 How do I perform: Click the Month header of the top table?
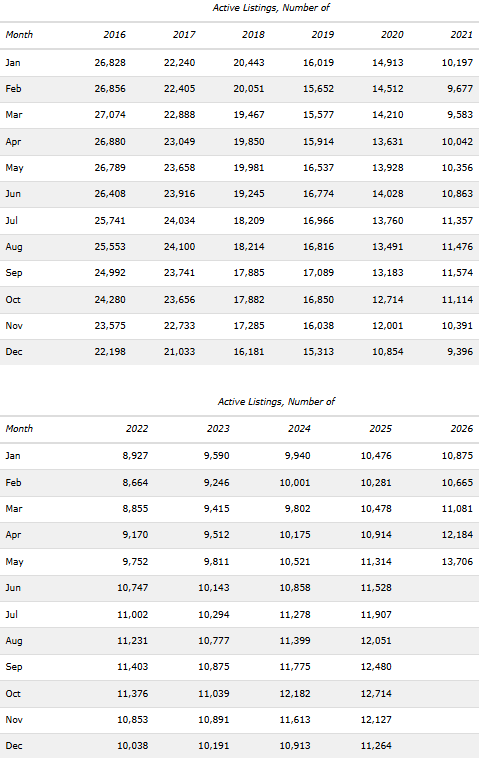coord(19,35)
